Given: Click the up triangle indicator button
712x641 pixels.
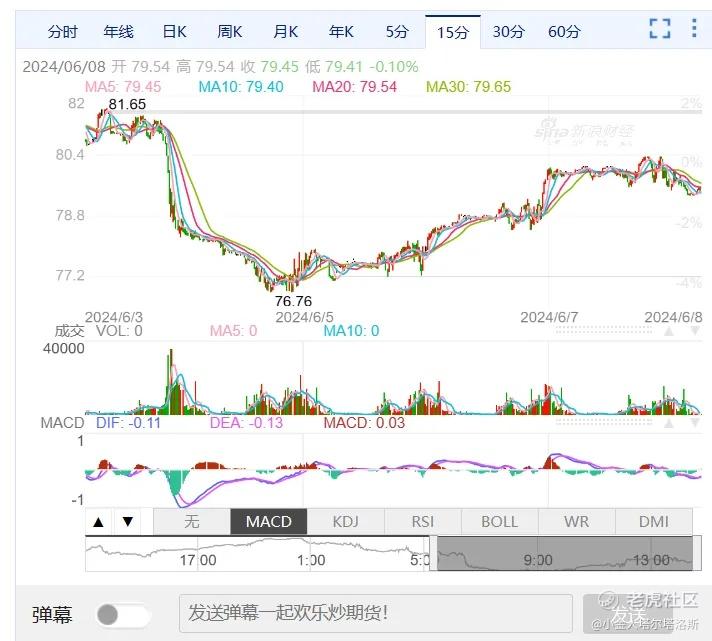Looking at the screenshot, I should pyautogui.click(x=99, y=522).
